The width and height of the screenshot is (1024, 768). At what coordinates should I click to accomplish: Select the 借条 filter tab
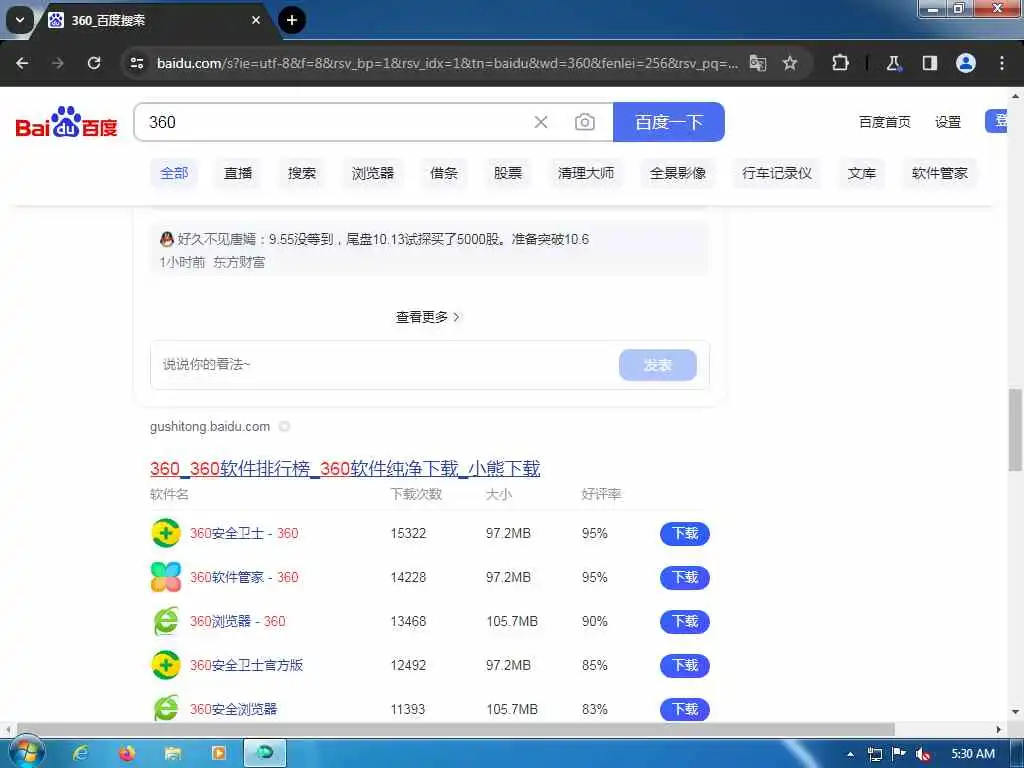[x=444, y=173]
